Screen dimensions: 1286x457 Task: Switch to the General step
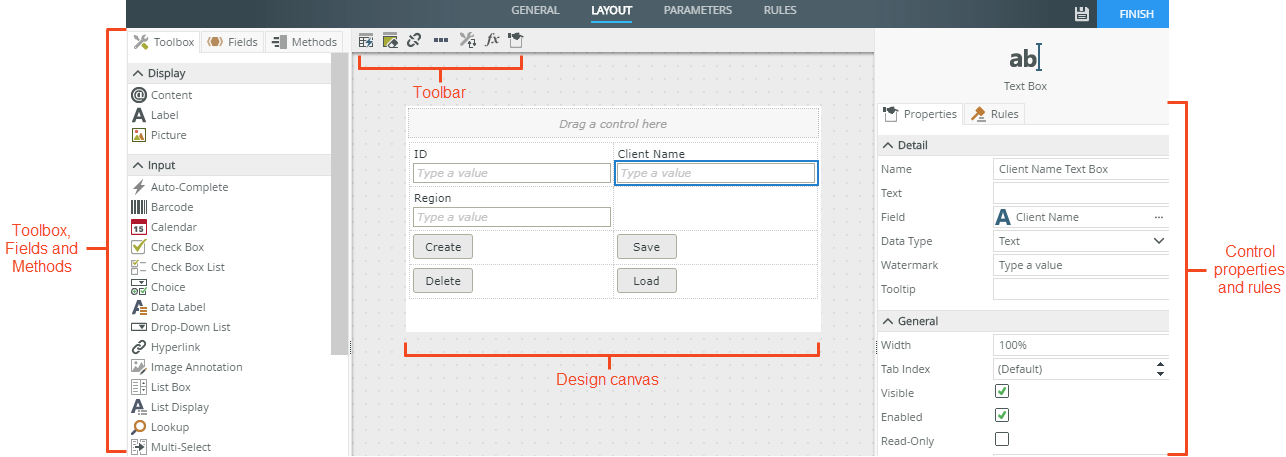tap(535, 11)
